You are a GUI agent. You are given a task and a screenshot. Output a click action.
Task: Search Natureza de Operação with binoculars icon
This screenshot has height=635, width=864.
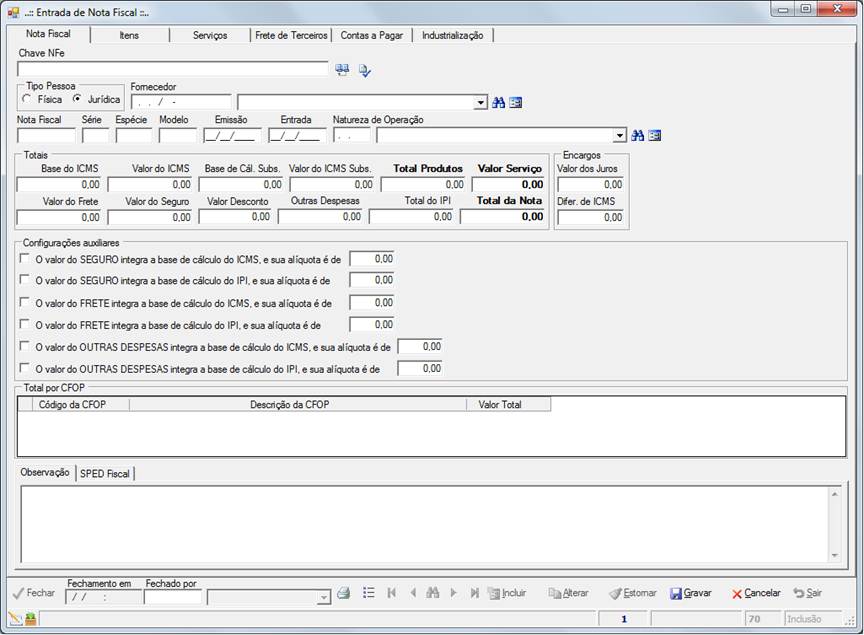[638, 136]
